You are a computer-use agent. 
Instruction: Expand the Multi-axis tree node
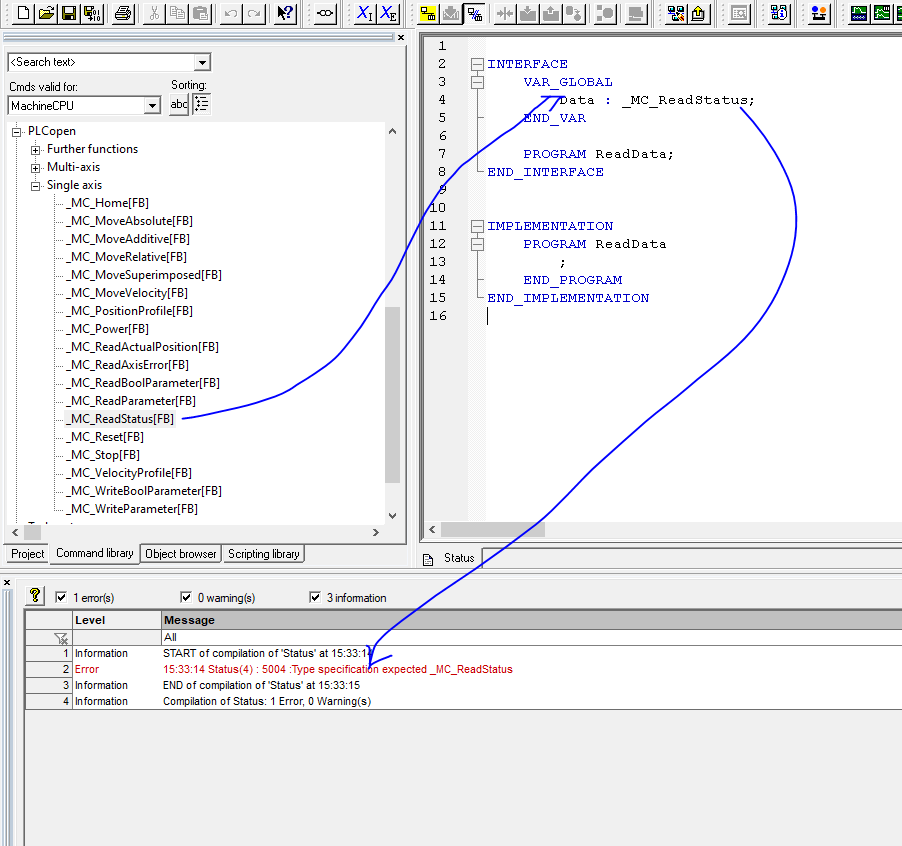36,167
